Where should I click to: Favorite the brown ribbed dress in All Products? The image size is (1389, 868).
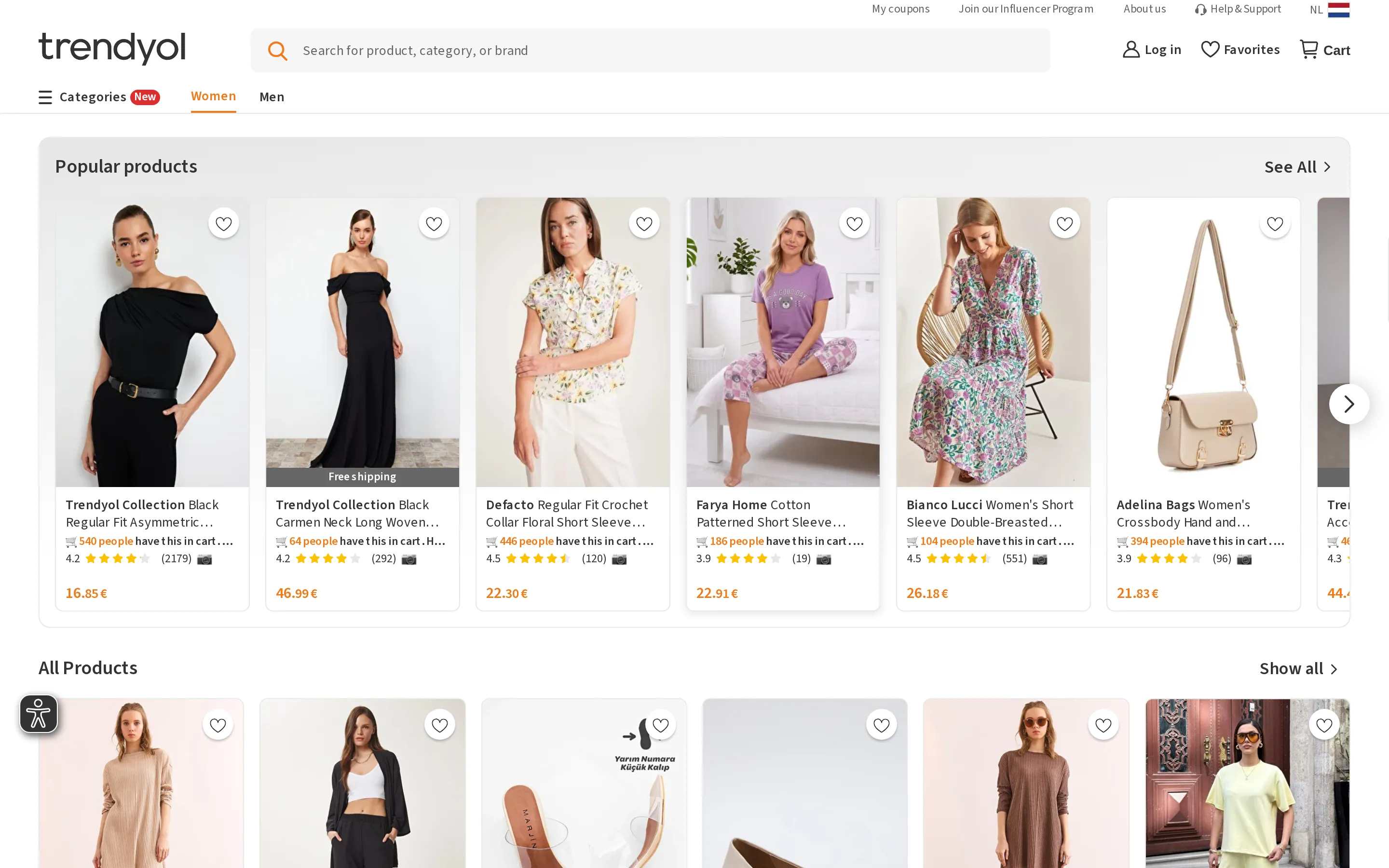coord(1103,725)
